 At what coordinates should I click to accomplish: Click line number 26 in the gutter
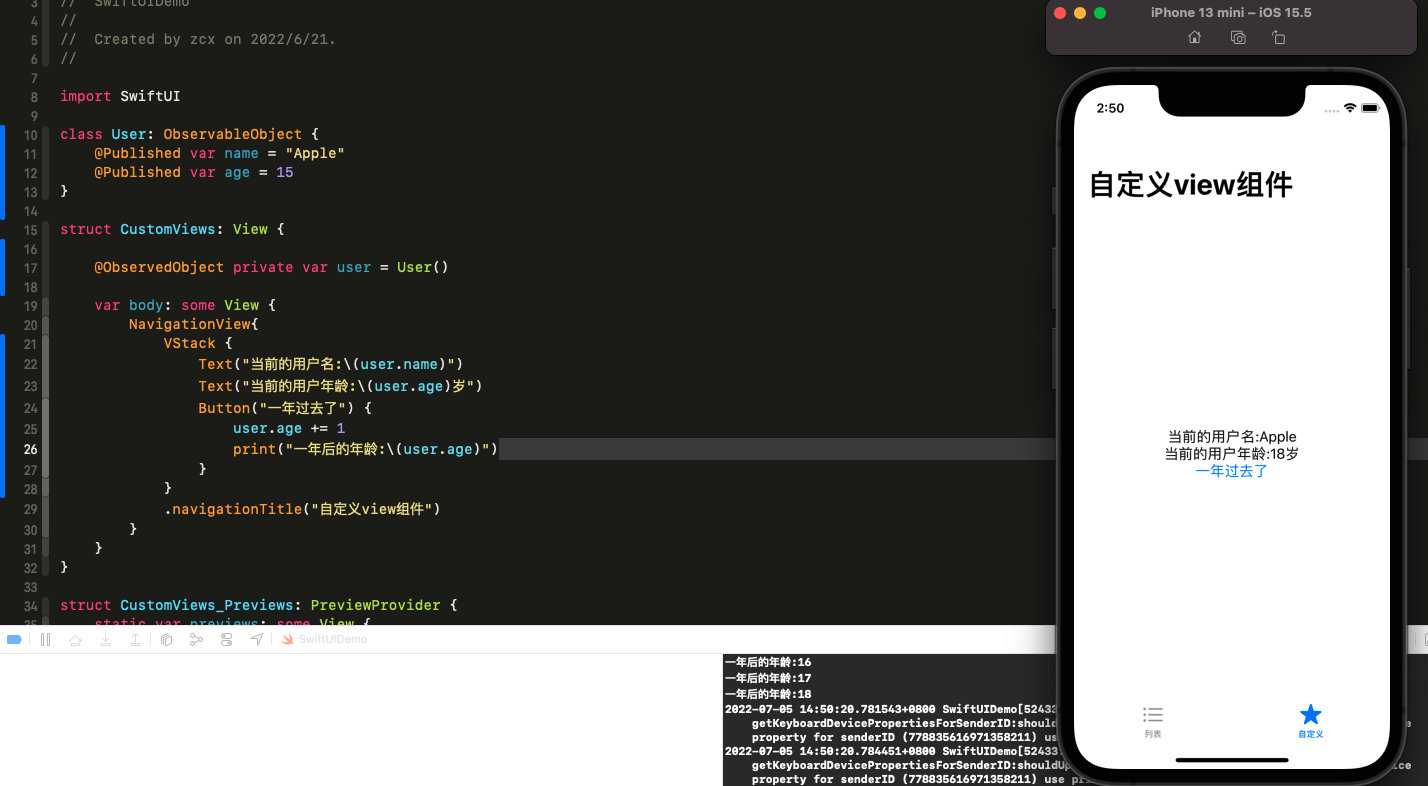tap(30, 449)
